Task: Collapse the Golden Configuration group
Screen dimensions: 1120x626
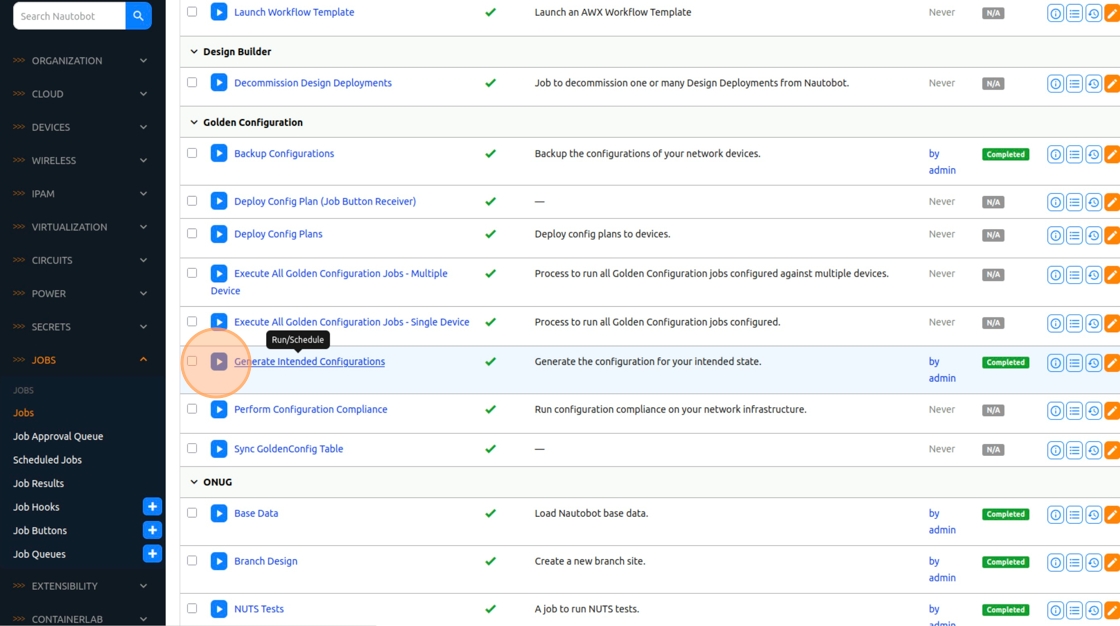Action: [x=194, y=122]
